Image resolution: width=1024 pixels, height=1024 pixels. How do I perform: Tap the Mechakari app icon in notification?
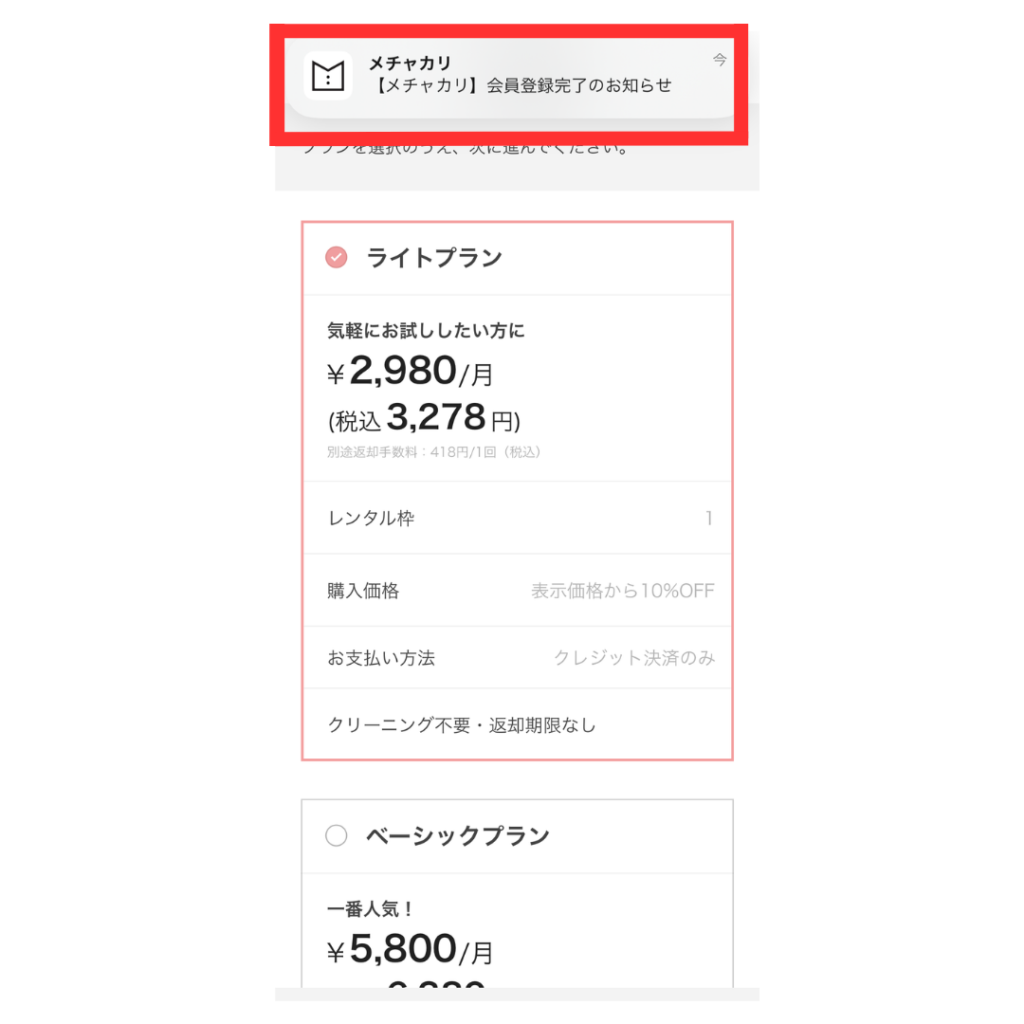pos(328,76)
